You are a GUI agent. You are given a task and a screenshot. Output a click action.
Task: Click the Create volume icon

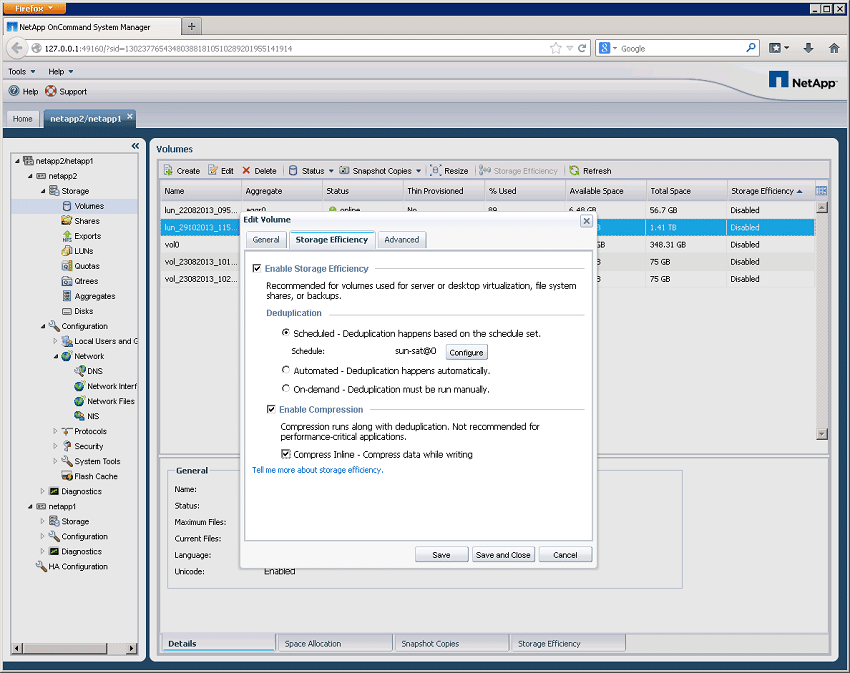pyautogui.click(x=169, y=170)
